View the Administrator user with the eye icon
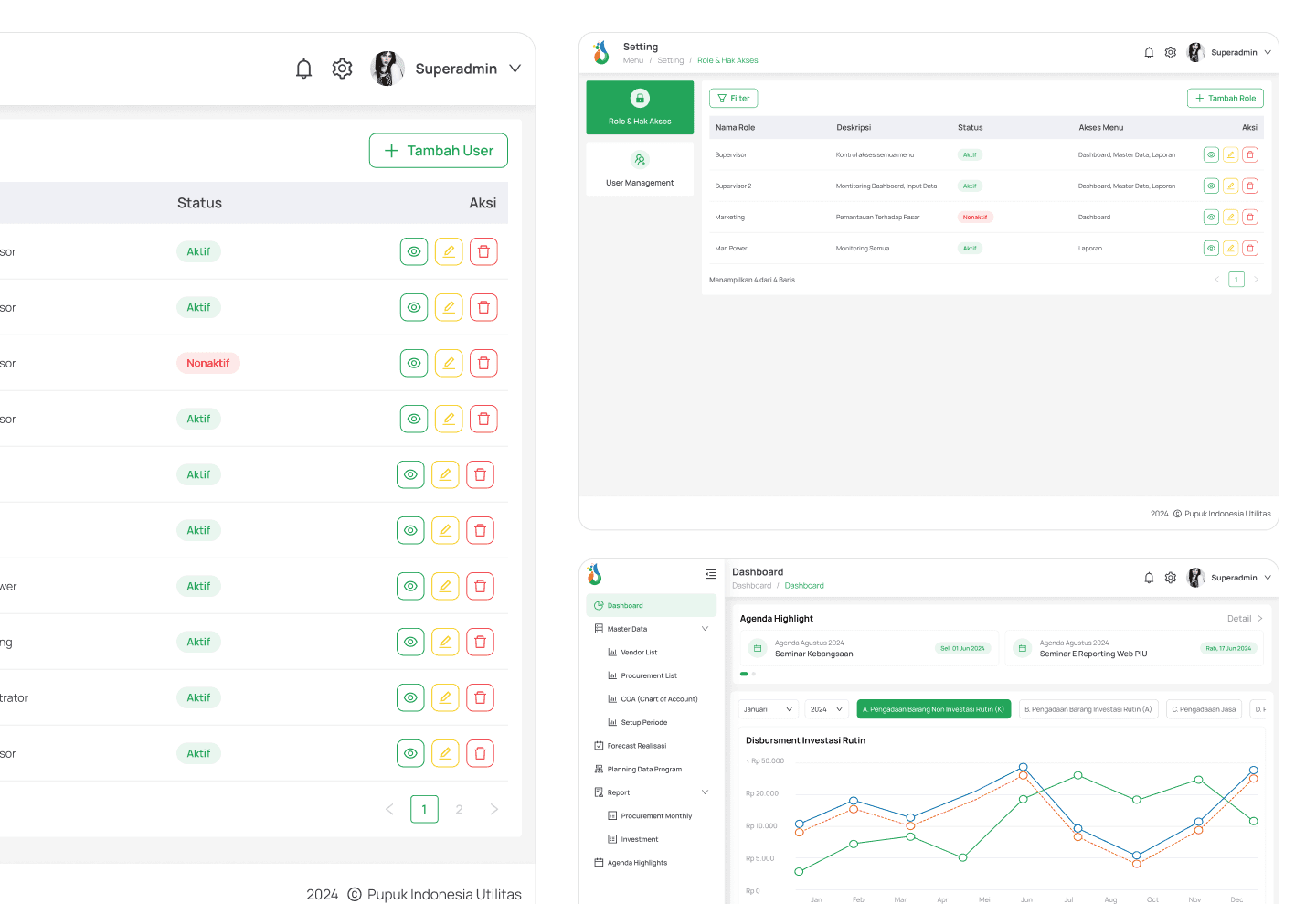Image resolution: width=1316 pixels, height=904 pixels. click(410, 697)
